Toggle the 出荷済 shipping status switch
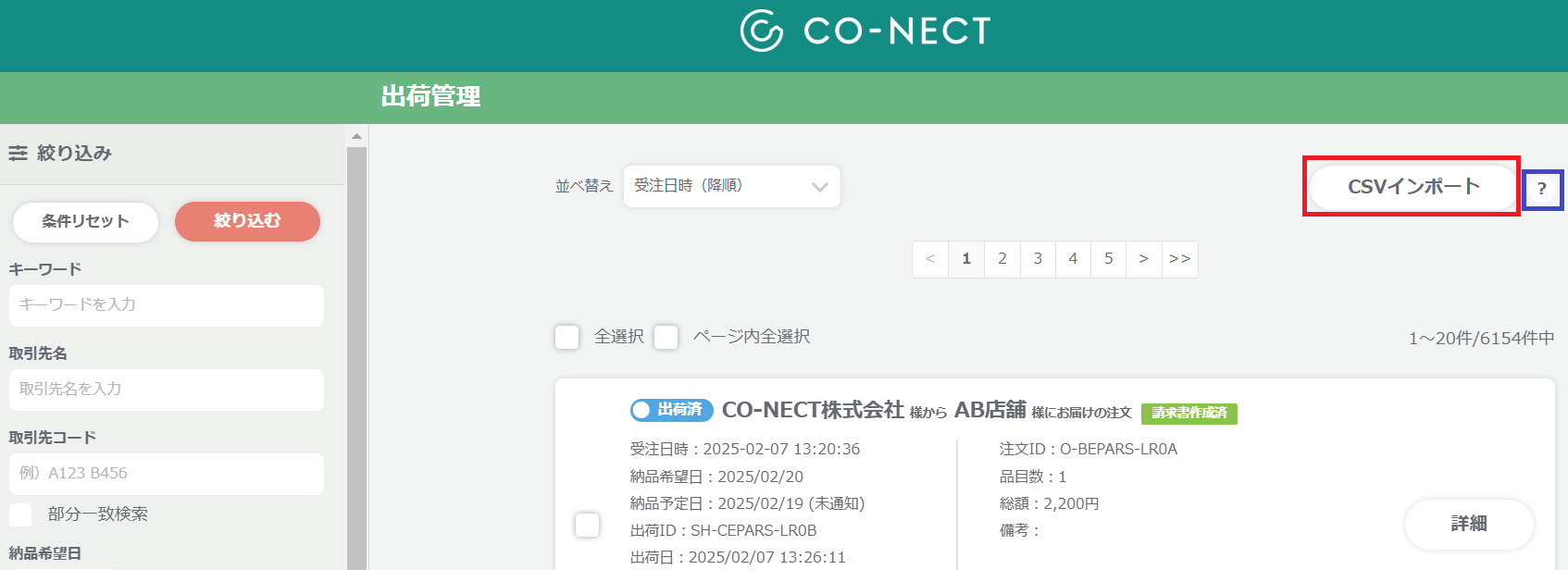Screen dimensions: 1568x570 (672, 409)
